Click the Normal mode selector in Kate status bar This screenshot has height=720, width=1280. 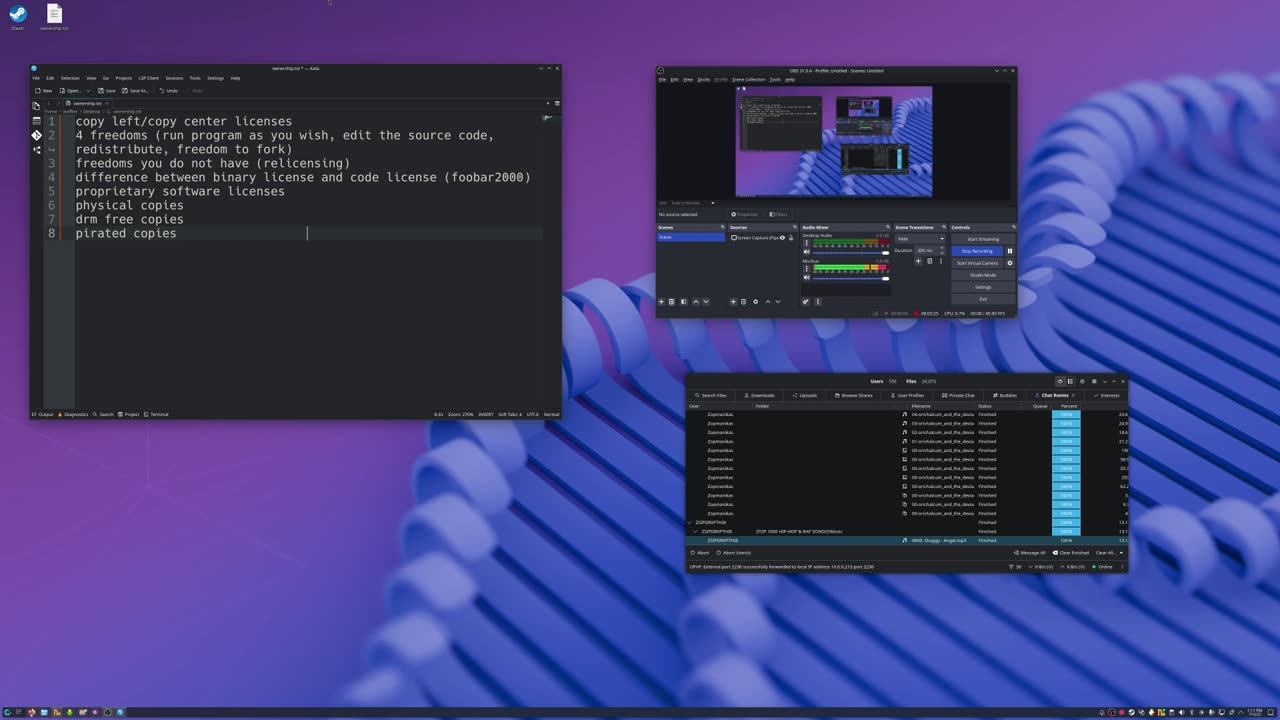(x=551, y=414)
